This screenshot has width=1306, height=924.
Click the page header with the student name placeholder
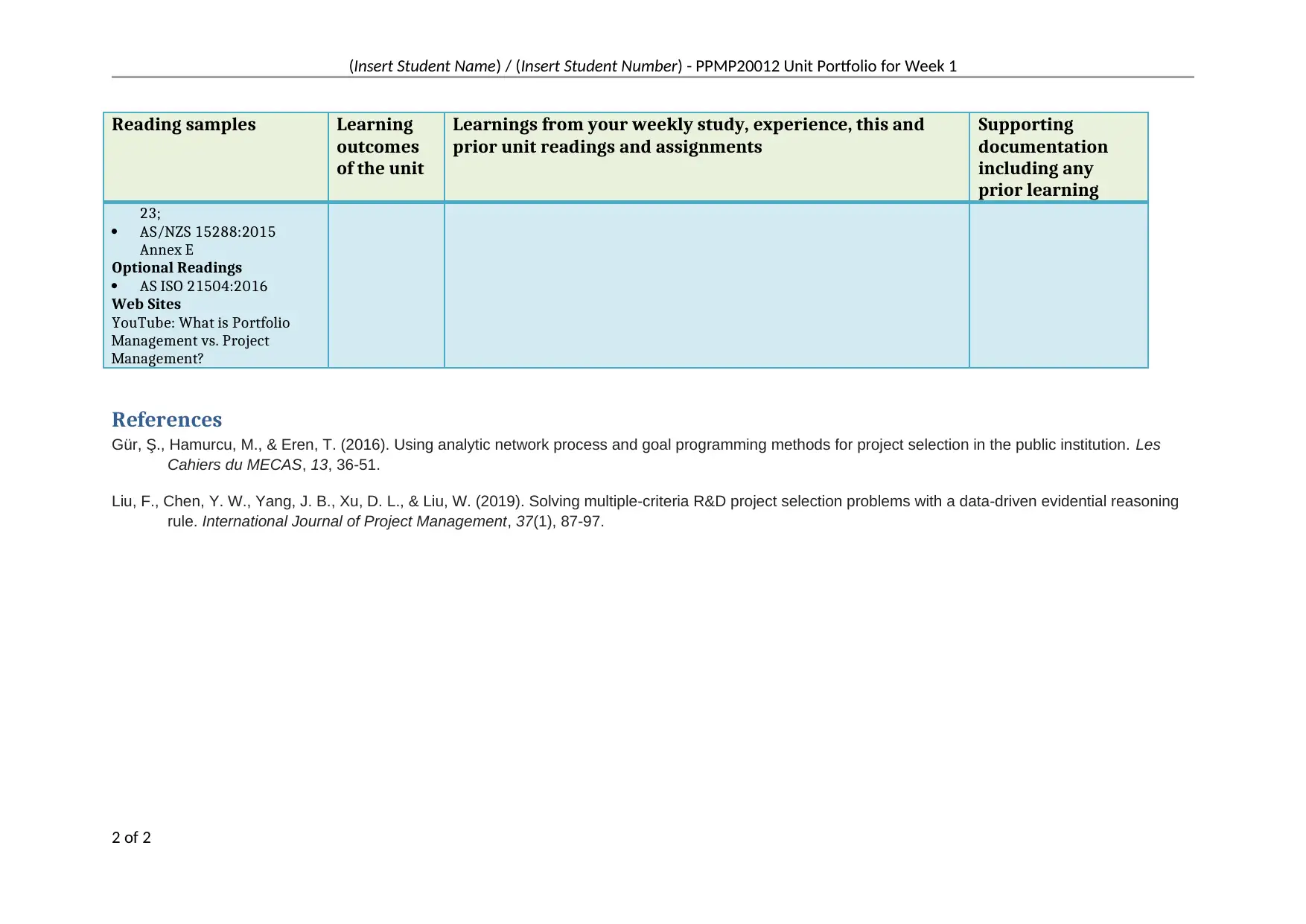pos(652,66)
